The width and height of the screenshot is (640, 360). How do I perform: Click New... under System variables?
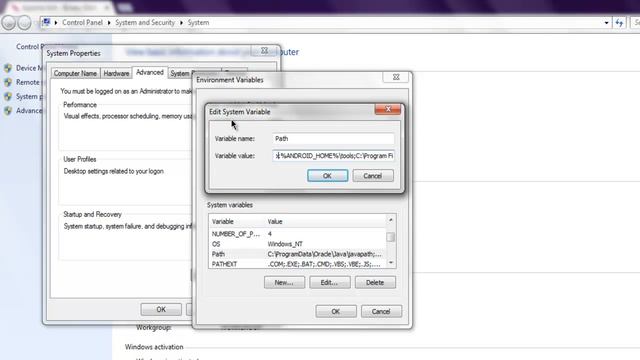tap(284, 282)
